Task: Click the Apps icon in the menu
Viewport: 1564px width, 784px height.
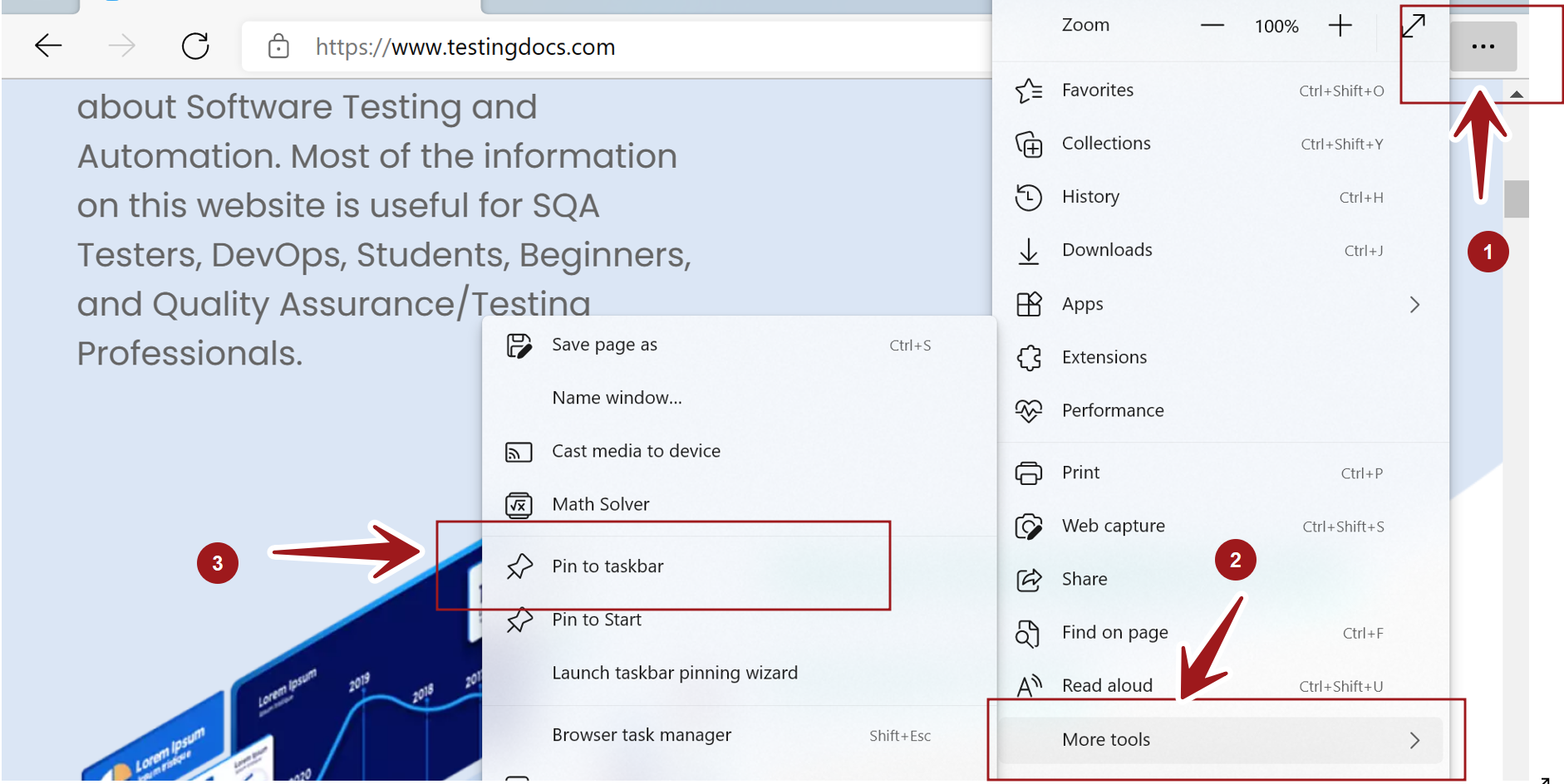Action: (1029, 304)
